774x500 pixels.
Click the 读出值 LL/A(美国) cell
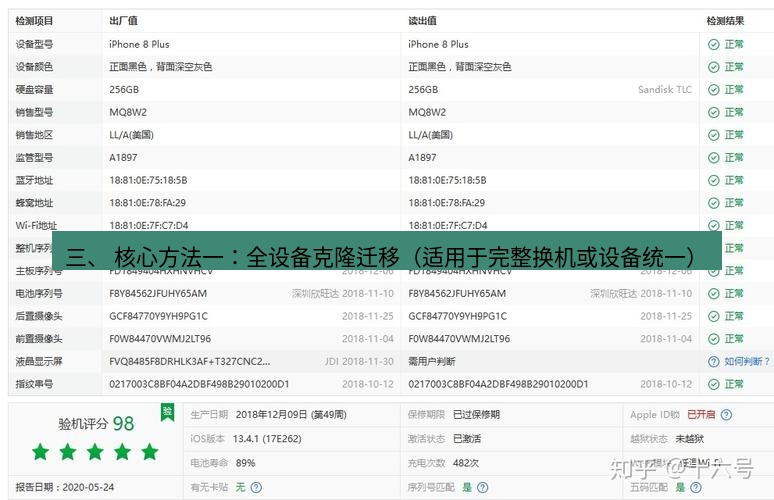[430, 135]
